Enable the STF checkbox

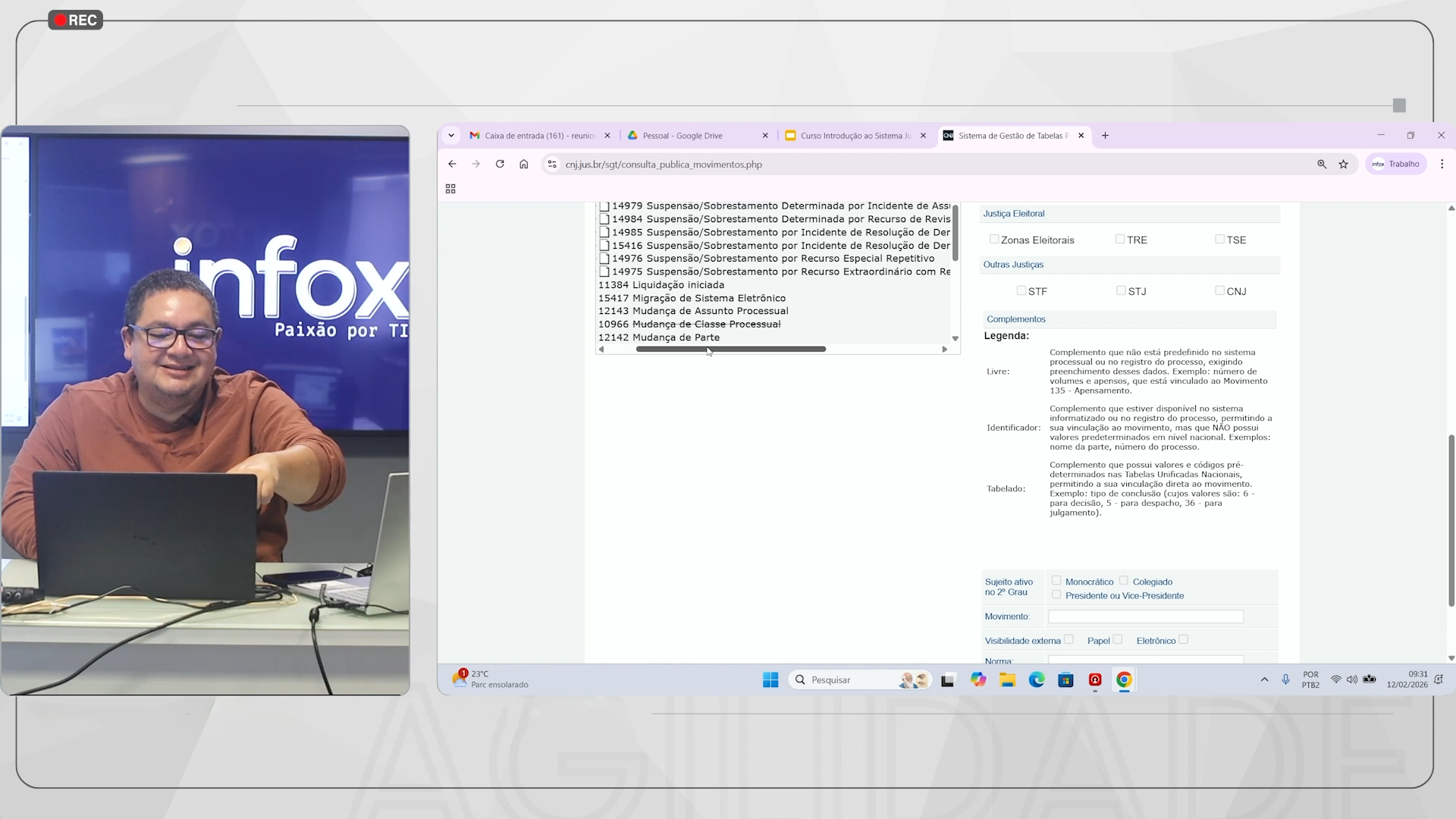tap(1021, 290)
